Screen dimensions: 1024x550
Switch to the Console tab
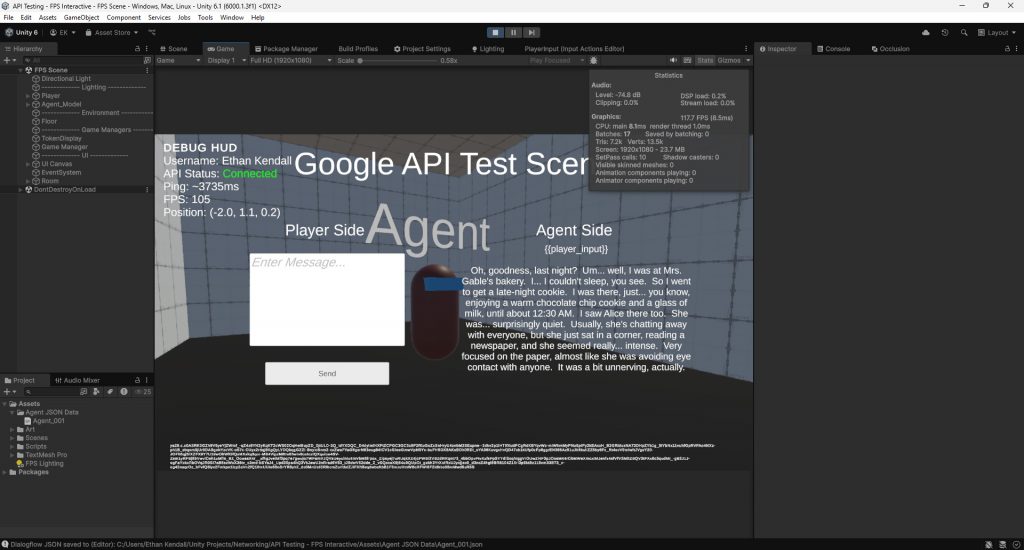836,48
